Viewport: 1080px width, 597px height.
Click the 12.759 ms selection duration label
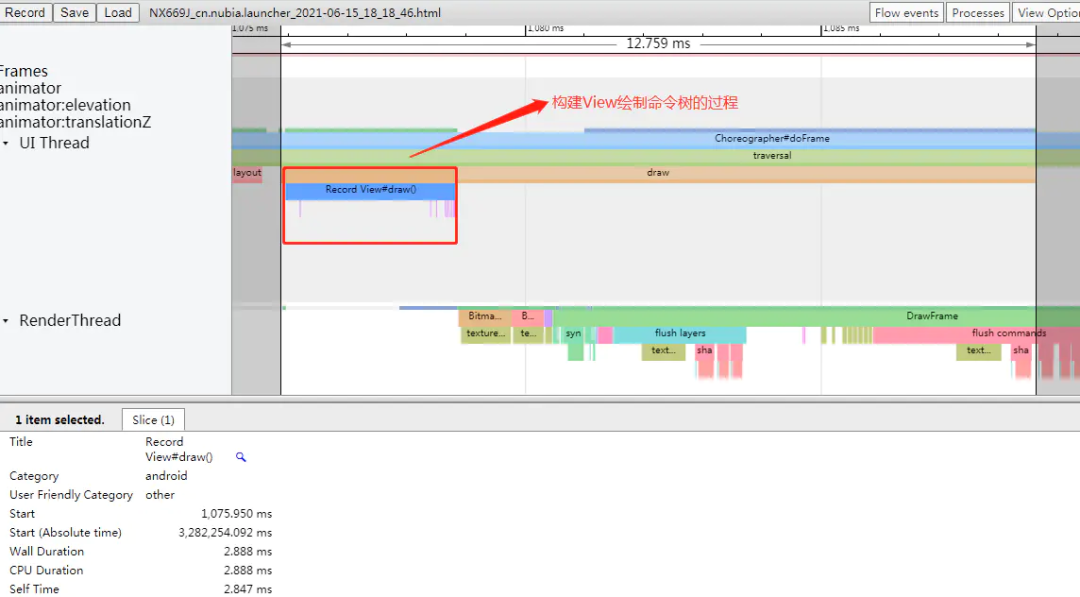click(658, 43)
